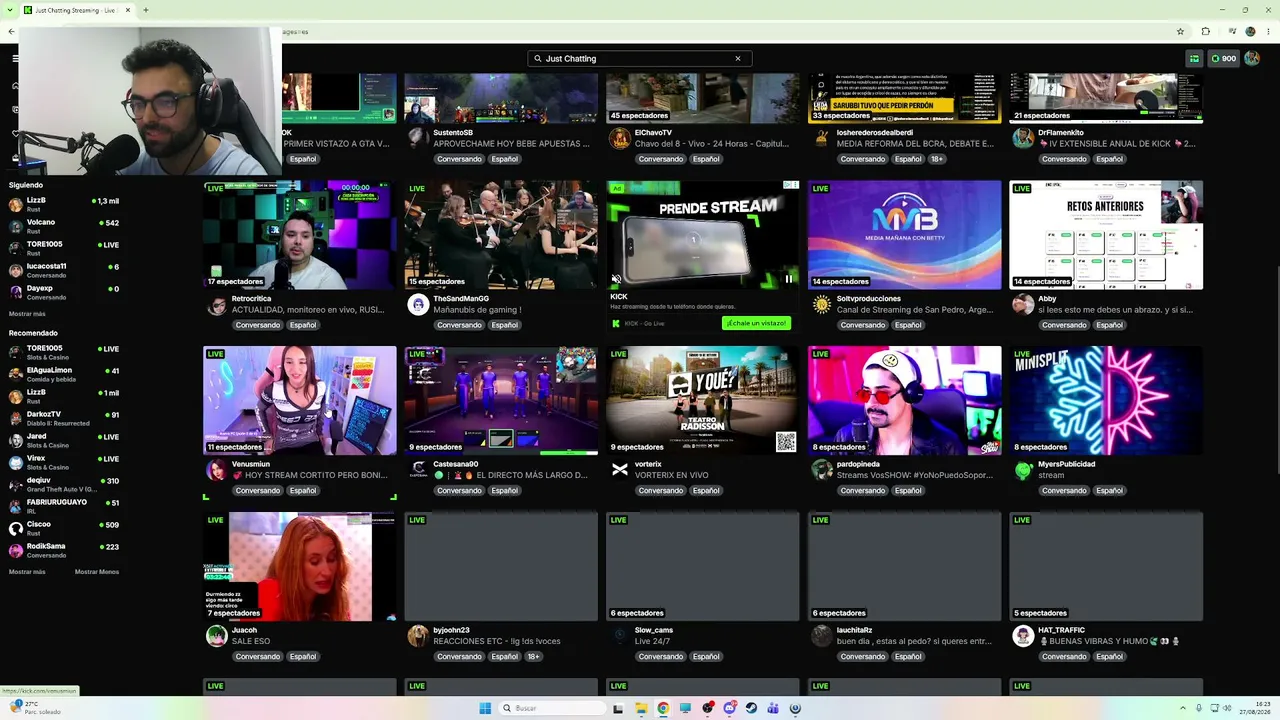The height and width of the screenshot is (720, 1280).
Task: Collapse recommended channels with Mostrar Menos
Action: [x=97, y=572]
